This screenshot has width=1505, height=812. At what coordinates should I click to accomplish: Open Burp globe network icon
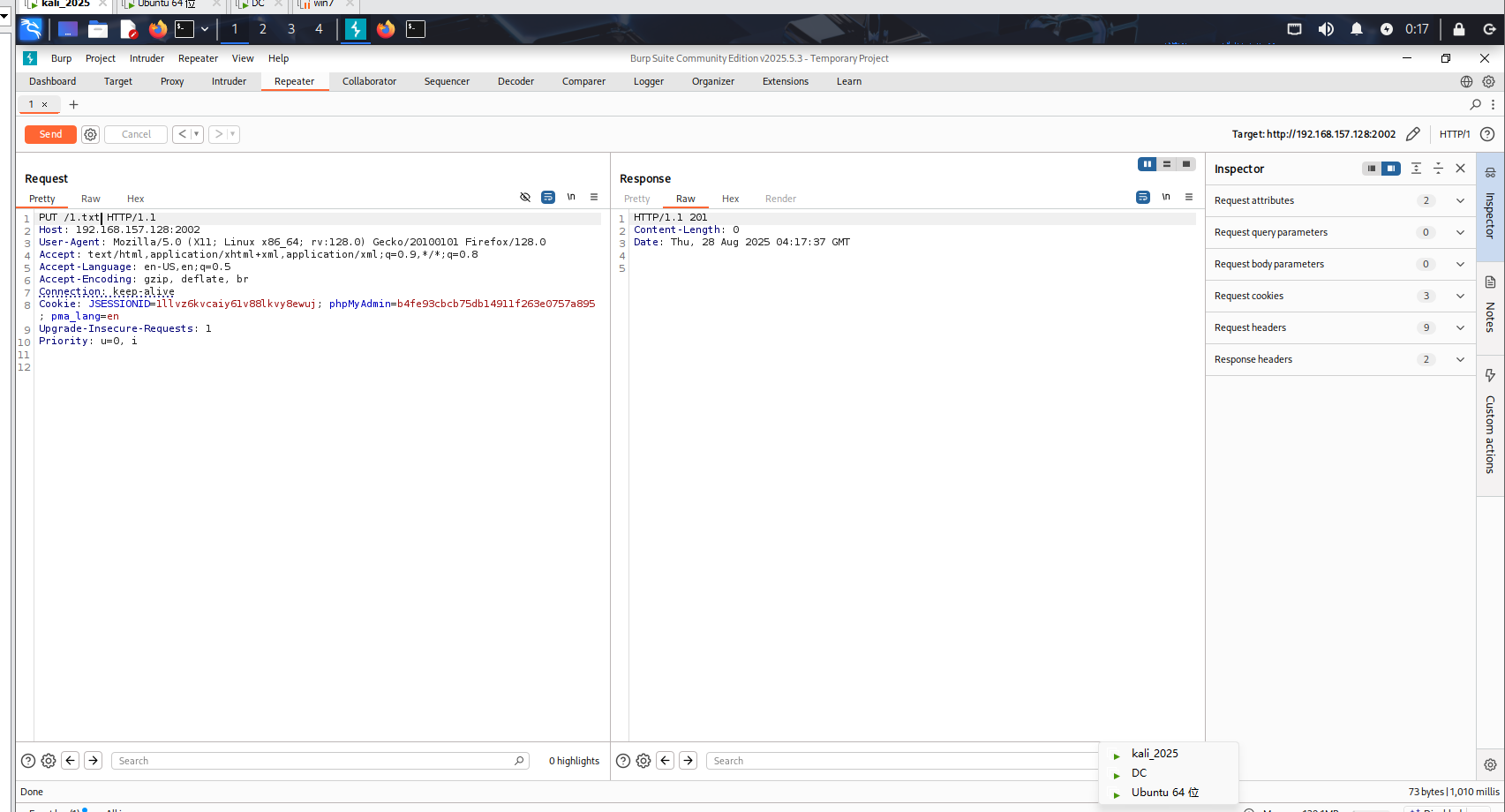click(1466, 81)
